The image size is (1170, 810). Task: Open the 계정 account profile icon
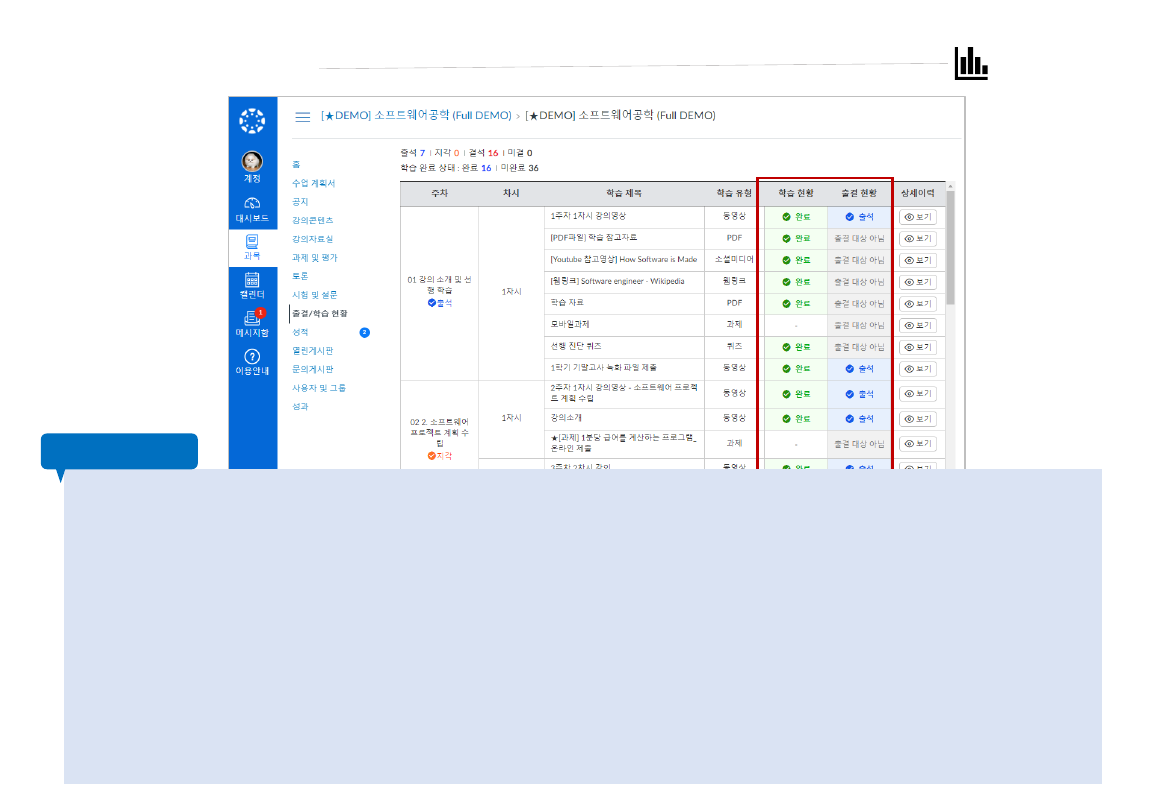tap(251, 160)
